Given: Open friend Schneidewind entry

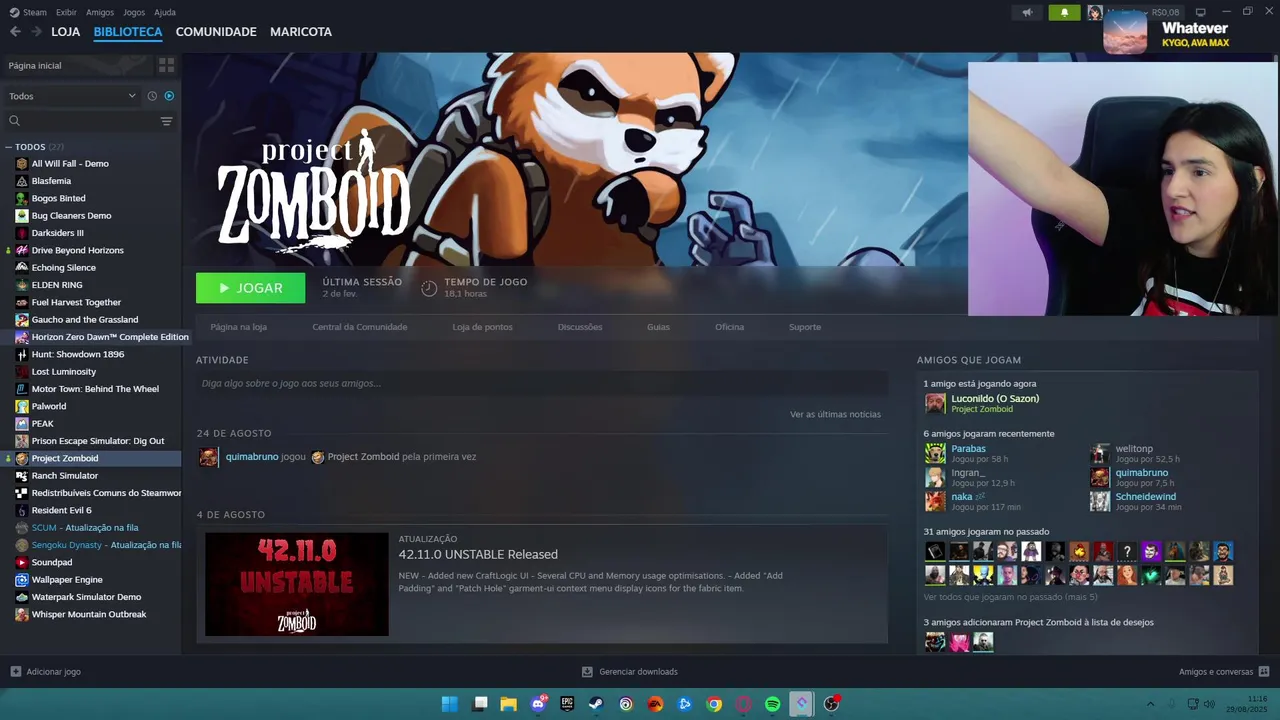Looking at the screenshot, I should click(x=1145, y=497).
